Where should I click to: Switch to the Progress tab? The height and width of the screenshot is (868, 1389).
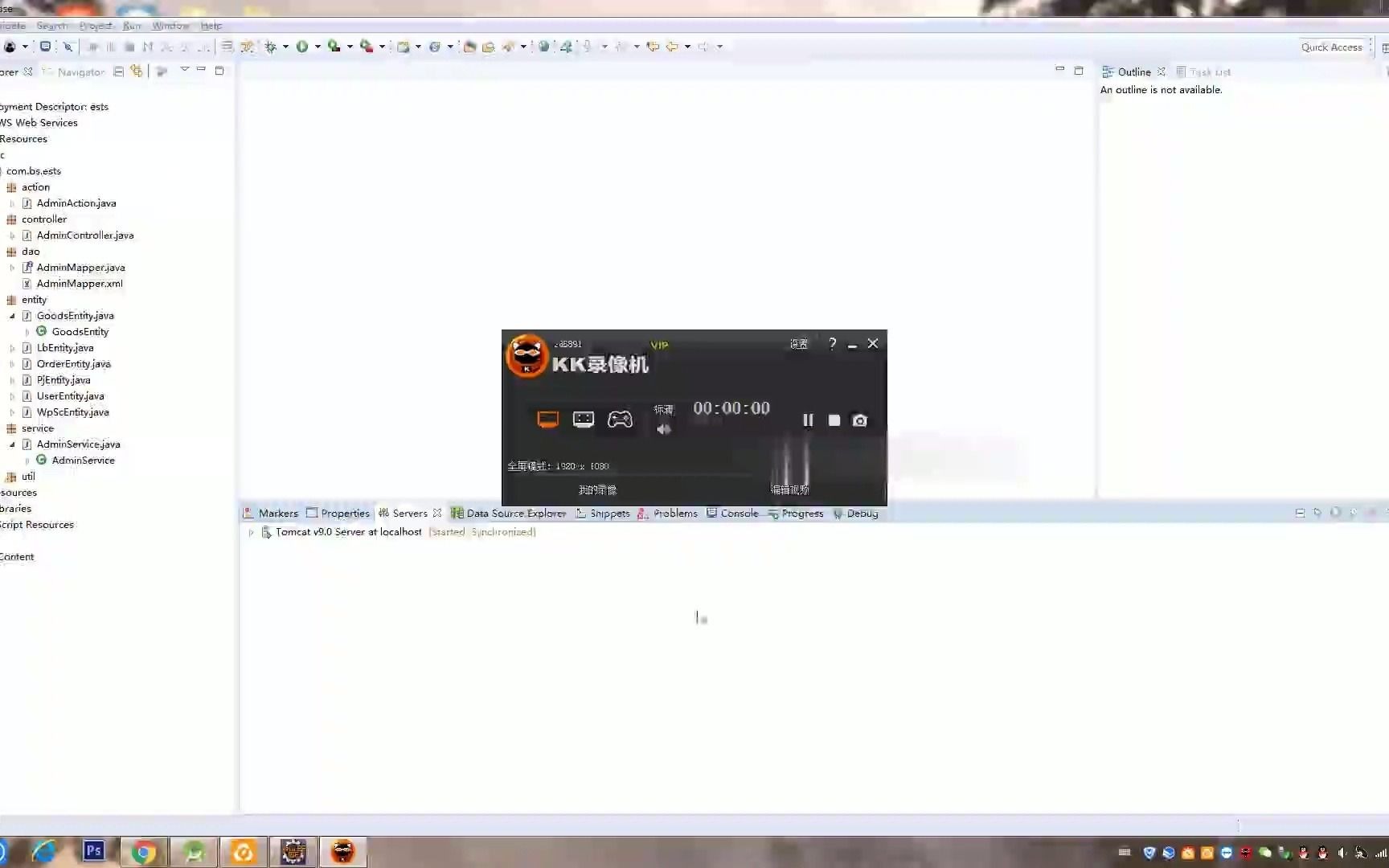[x=796, y=514]
